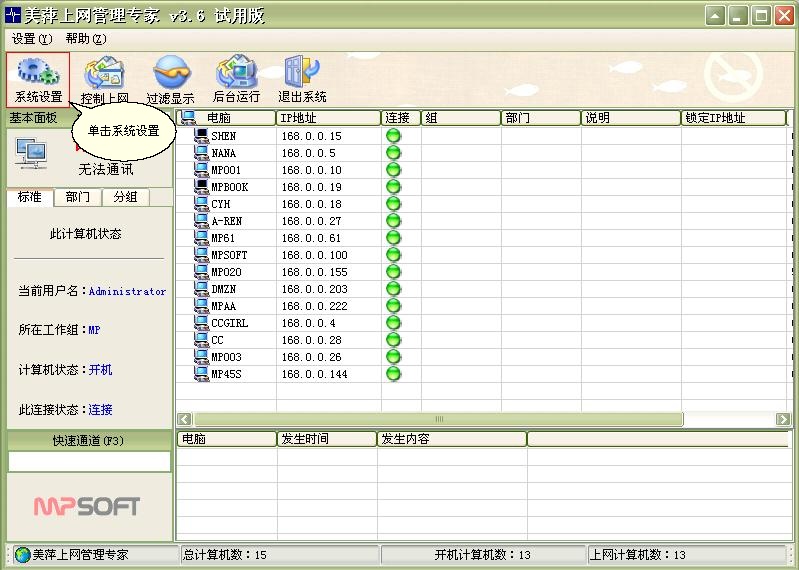Click the 基本面板 panel header

[x=34, y=118]
